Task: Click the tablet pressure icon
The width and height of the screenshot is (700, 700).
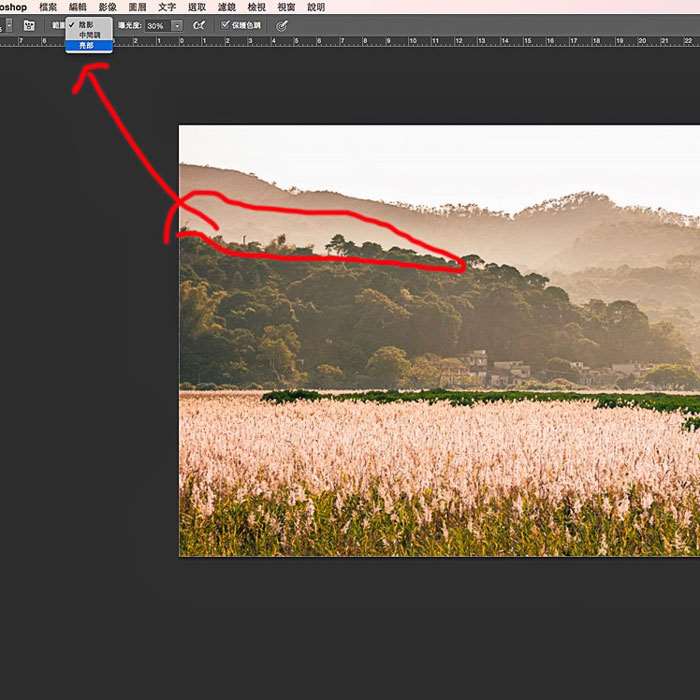Action: [x=282, y=25]
